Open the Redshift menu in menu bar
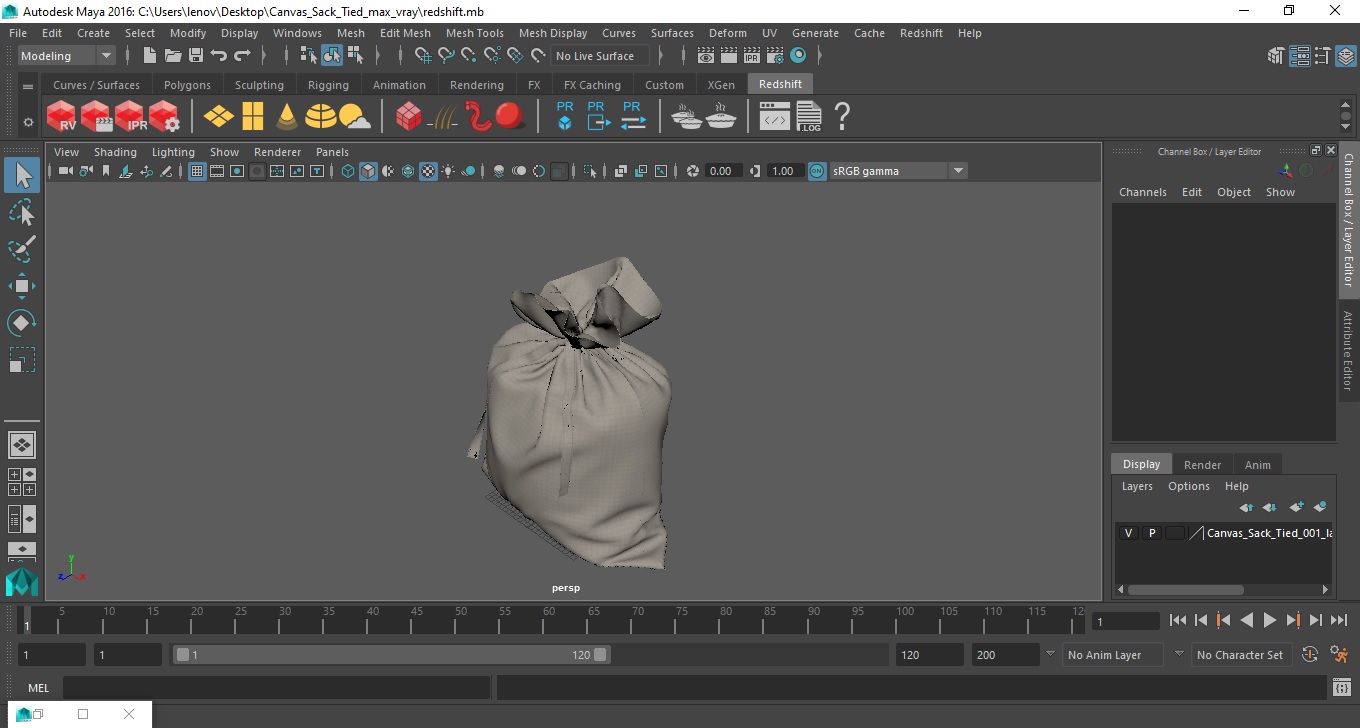1360x728 pixels. [x=921, y=33]
